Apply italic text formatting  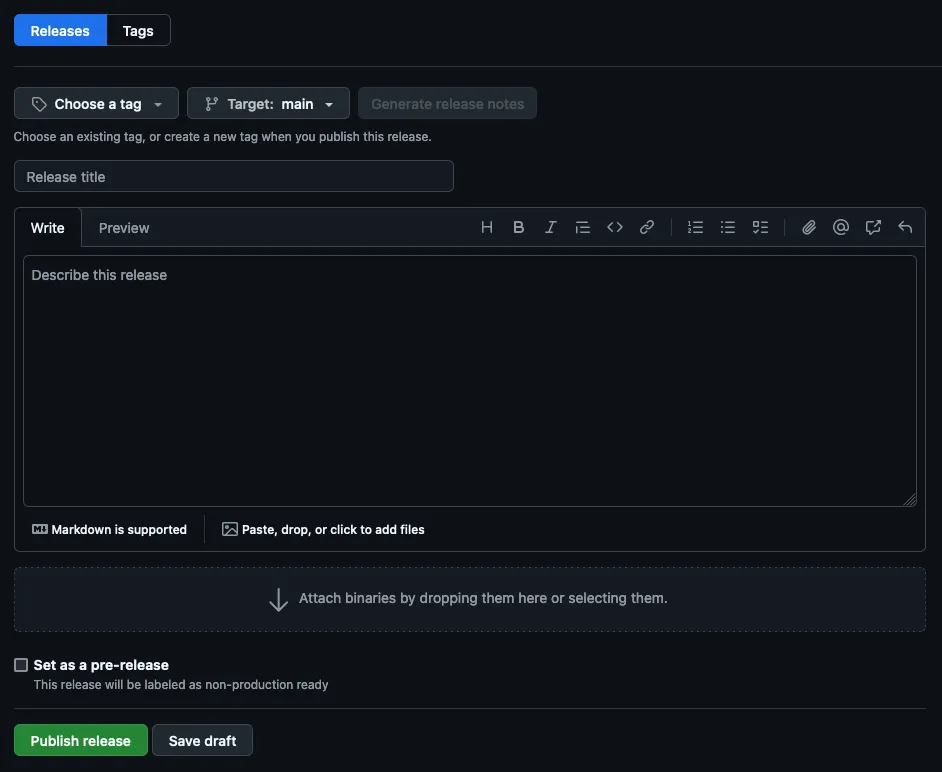point(550,227)
